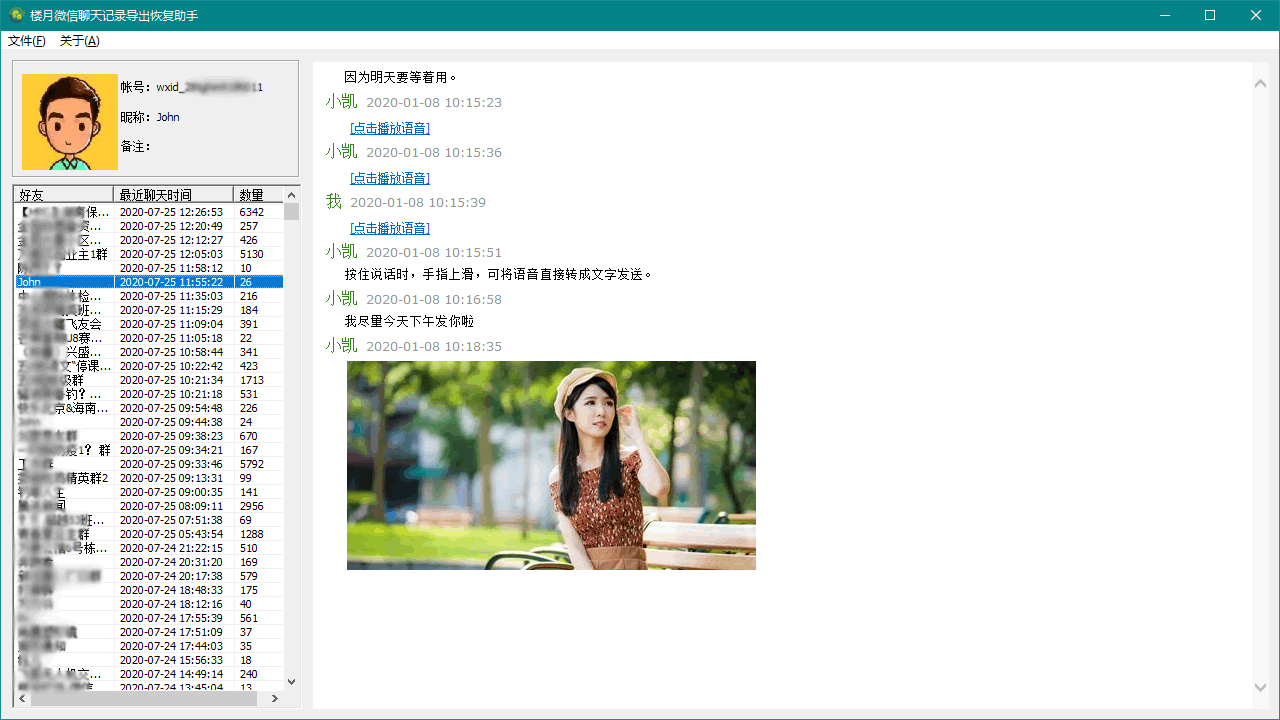Play the voice message sent by 我
This screenshot has height=720, width=1280.
pos(390,228)
